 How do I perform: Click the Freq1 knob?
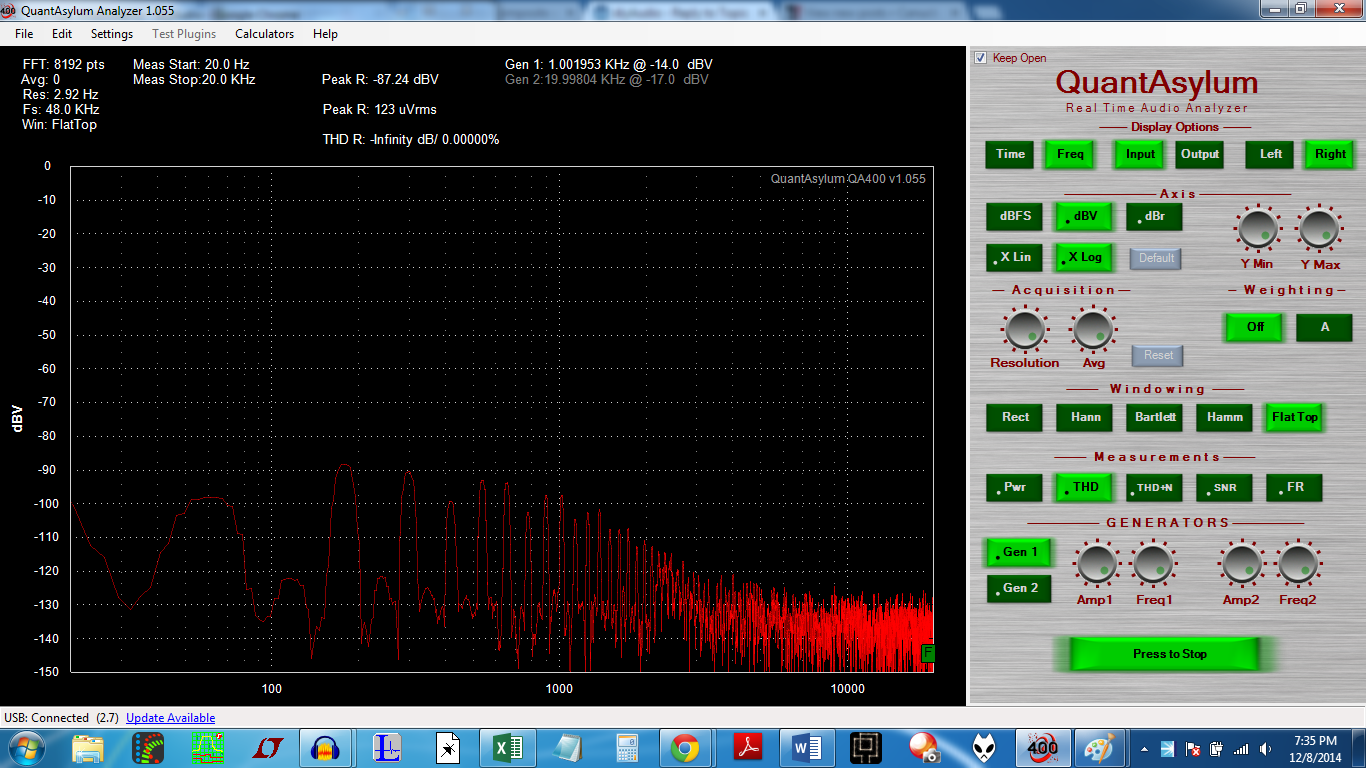coord(1153,565)
